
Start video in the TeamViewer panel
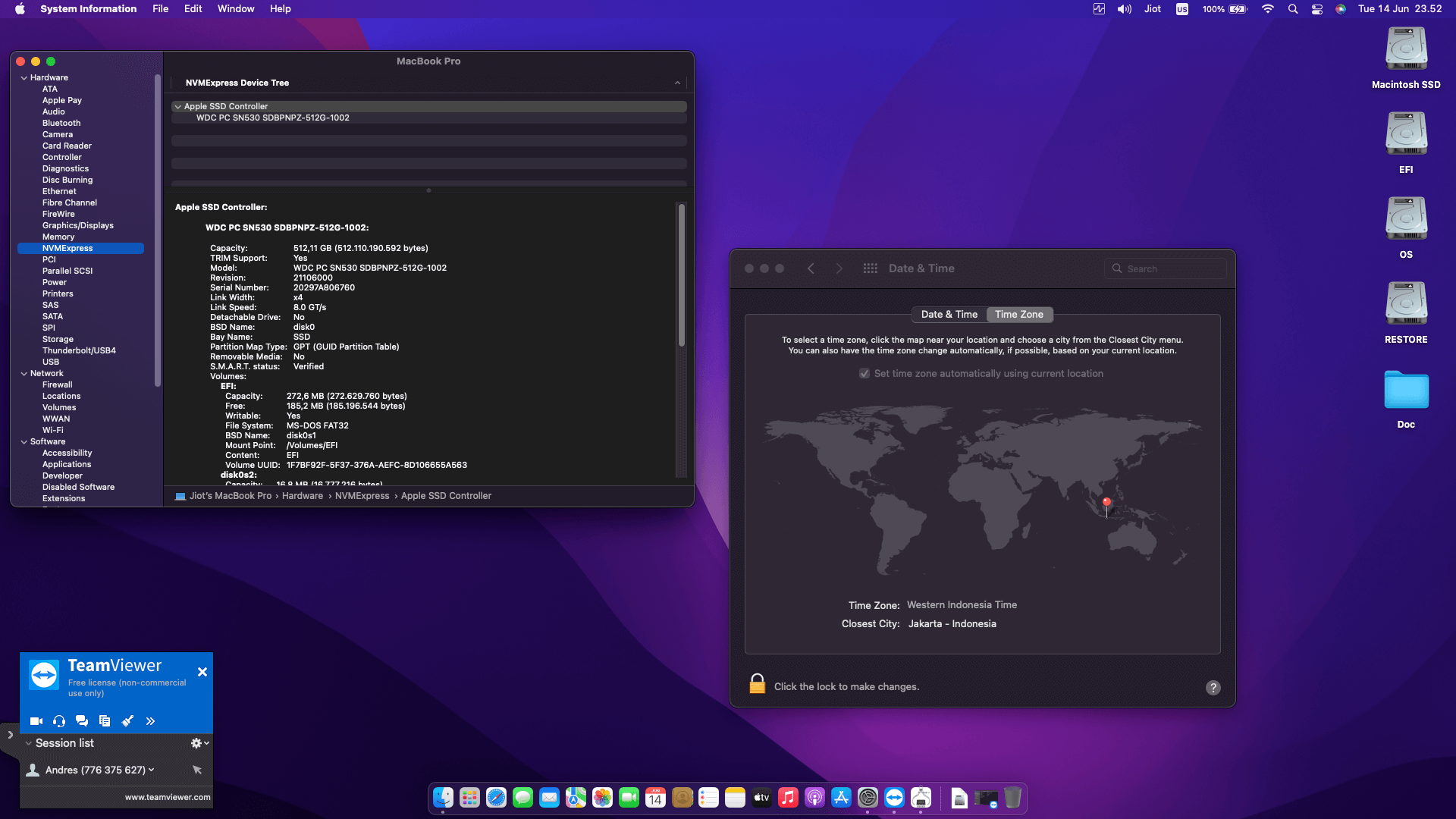tap(36, 721)
